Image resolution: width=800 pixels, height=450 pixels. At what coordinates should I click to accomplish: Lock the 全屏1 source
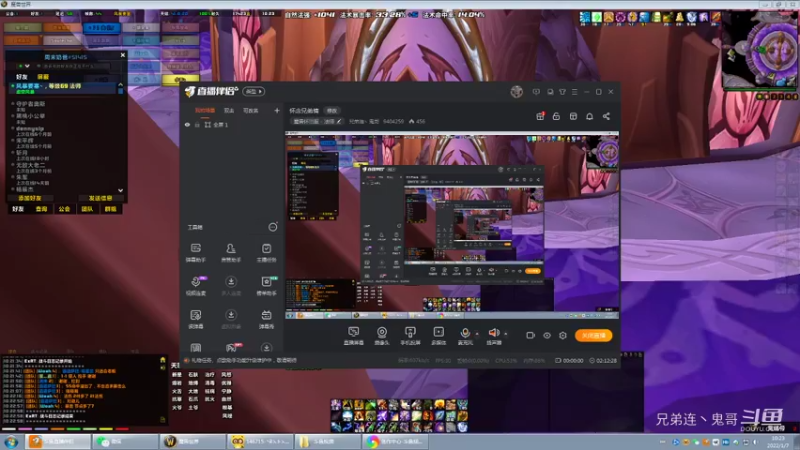click(x=197, y=125)
